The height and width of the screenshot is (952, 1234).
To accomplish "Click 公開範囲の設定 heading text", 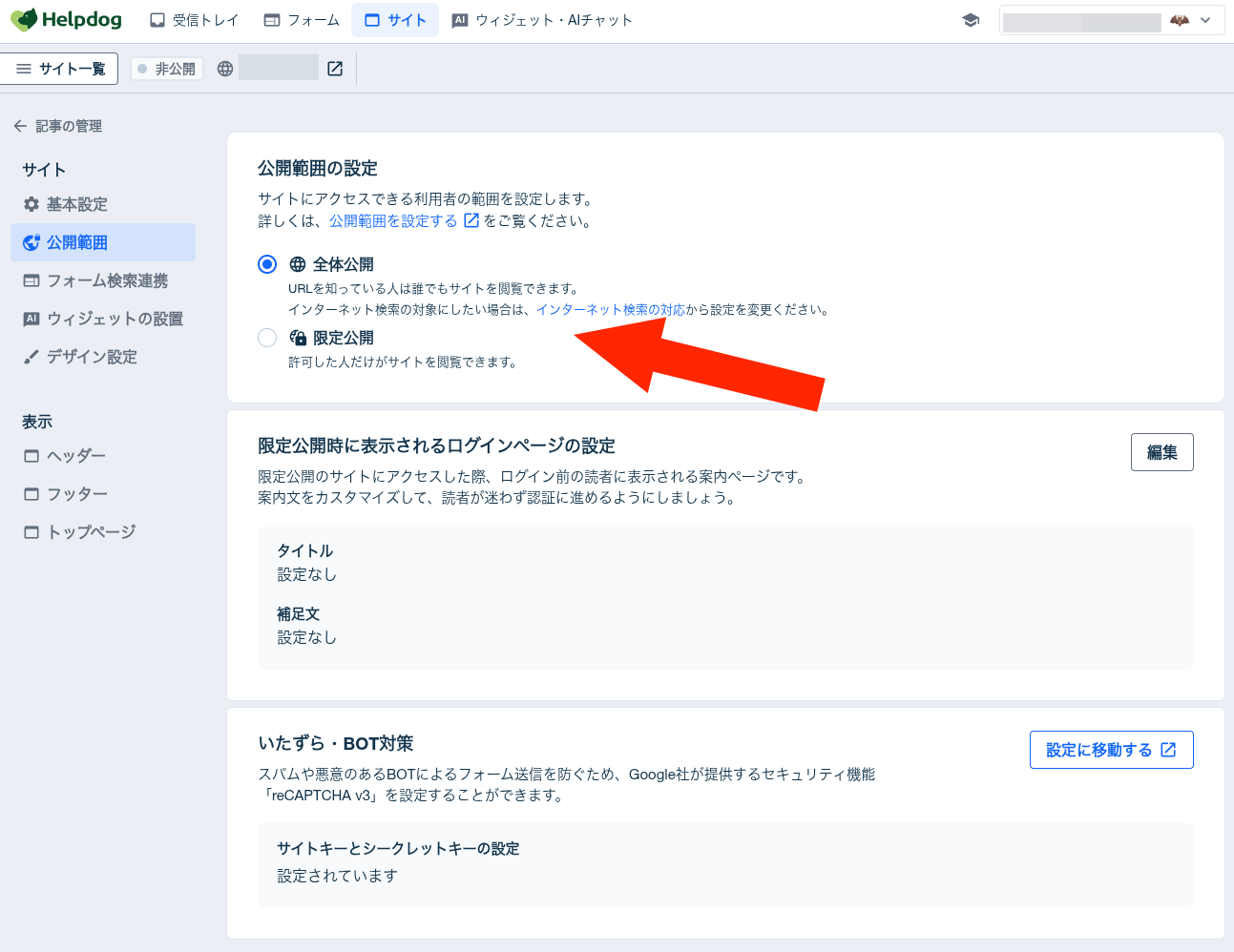I will coord(318,168).
